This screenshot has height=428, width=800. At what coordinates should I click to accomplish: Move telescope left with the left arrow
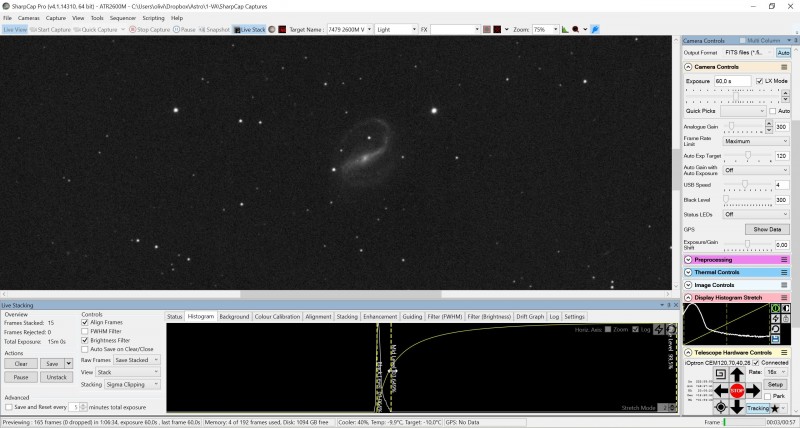click(721, 391)
